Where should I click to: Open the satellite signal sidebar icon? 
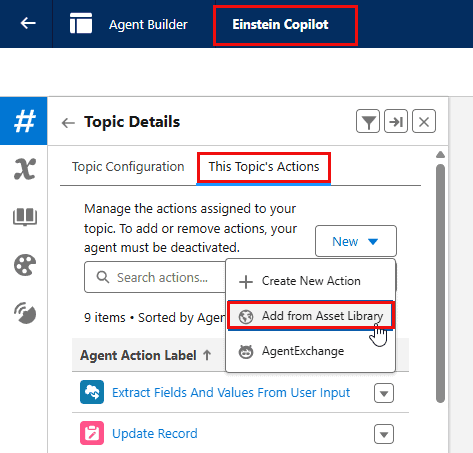click(x=25, y=313)
